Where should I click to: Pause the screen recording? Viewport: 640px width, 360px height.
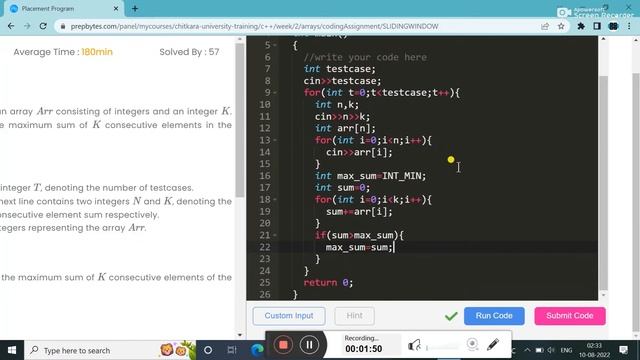(309, 345)
